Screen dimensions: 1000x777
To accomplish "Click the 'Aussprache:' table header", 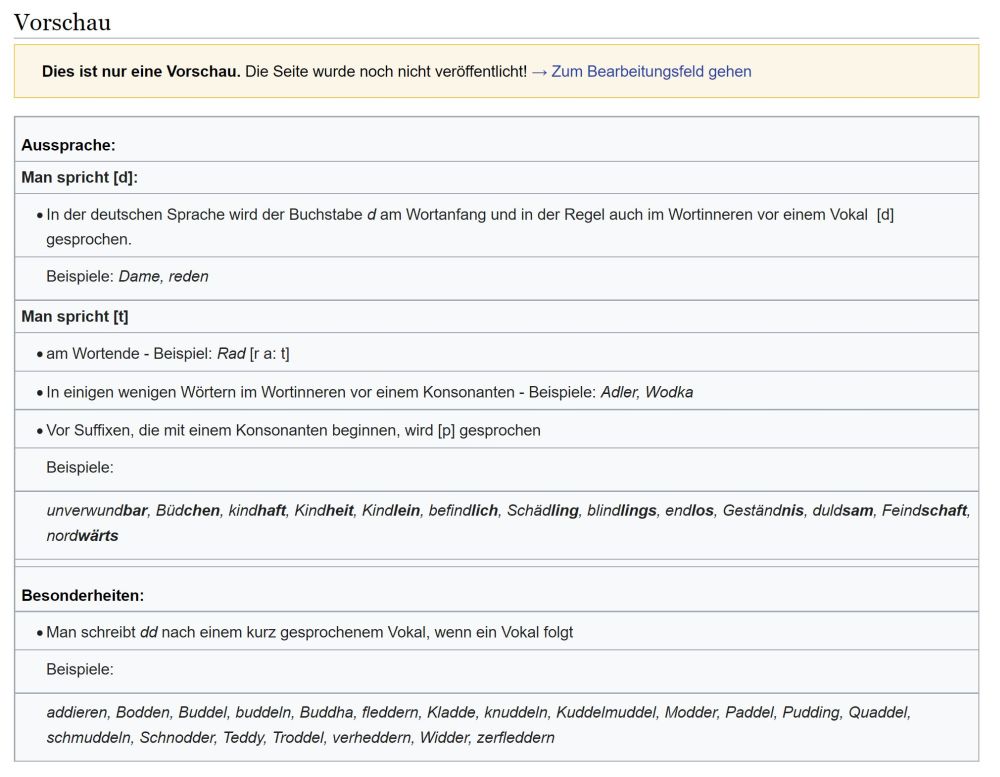I will click(x=68, y=145).
